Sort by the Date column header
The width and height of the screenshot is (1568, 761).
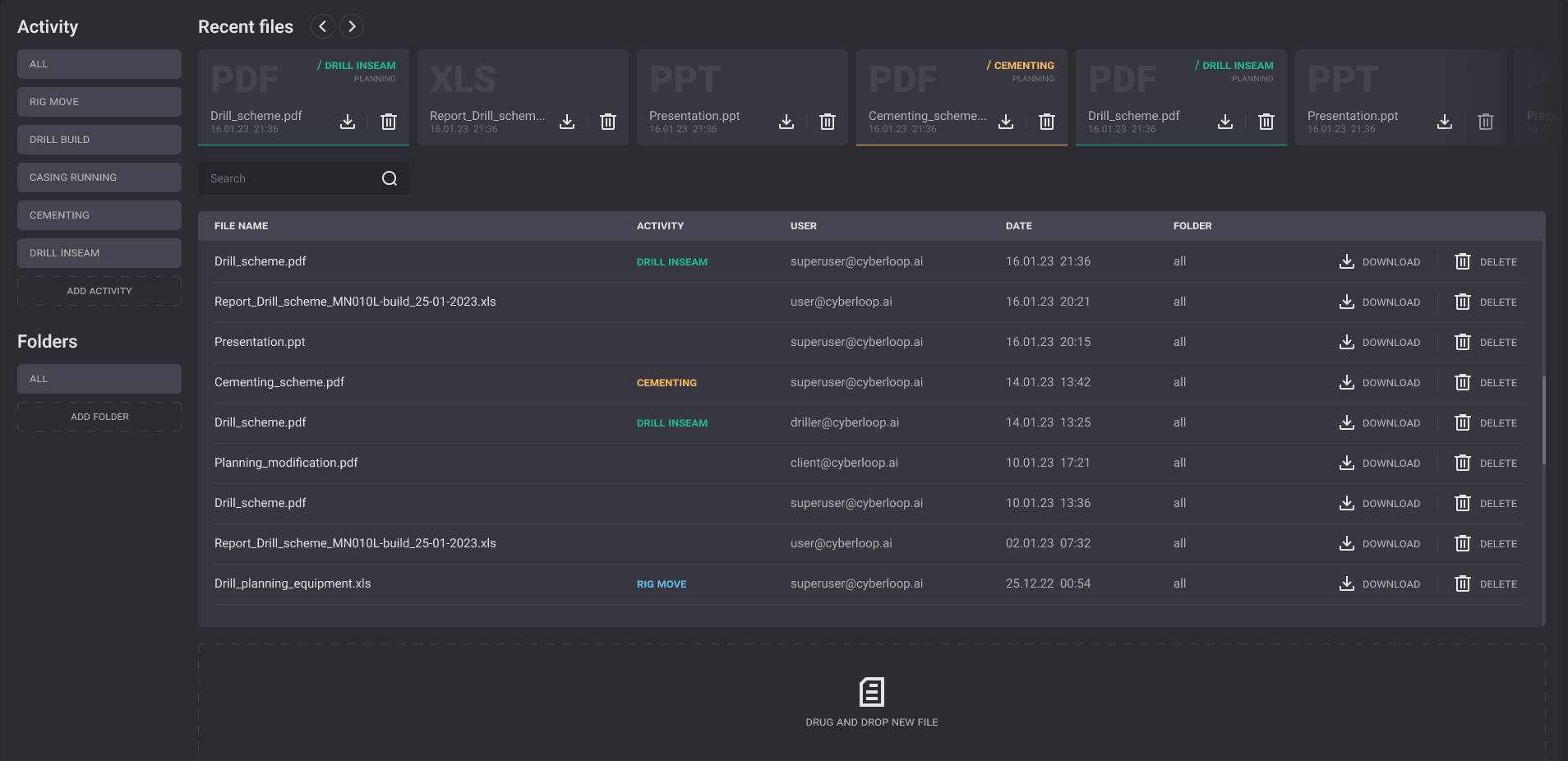pyautogui.click(x=1018, y=226)
